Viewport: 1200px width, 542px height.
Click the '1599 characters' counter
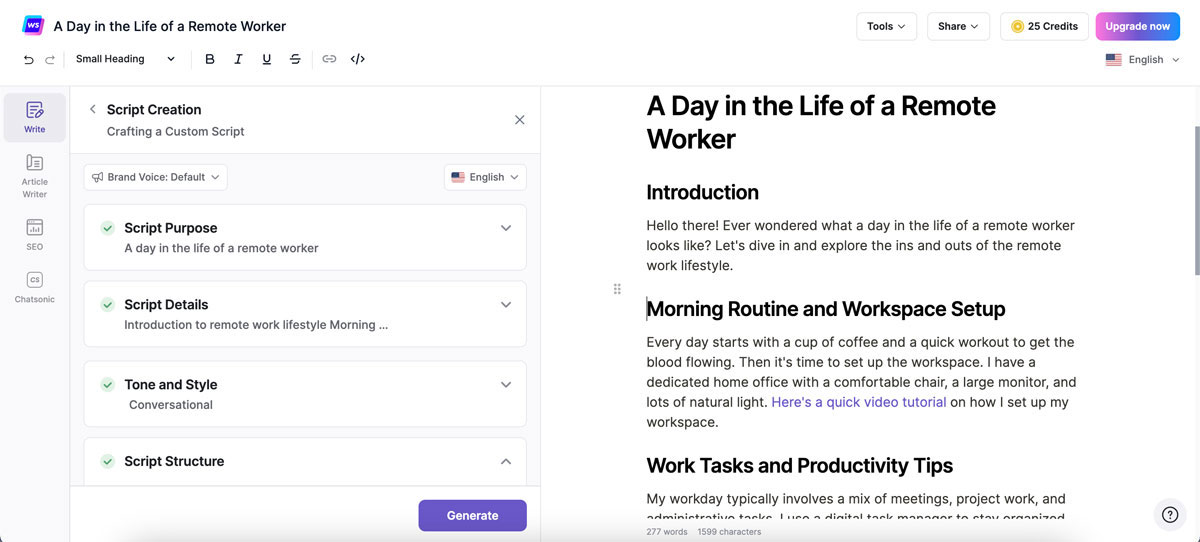(729, 532)
